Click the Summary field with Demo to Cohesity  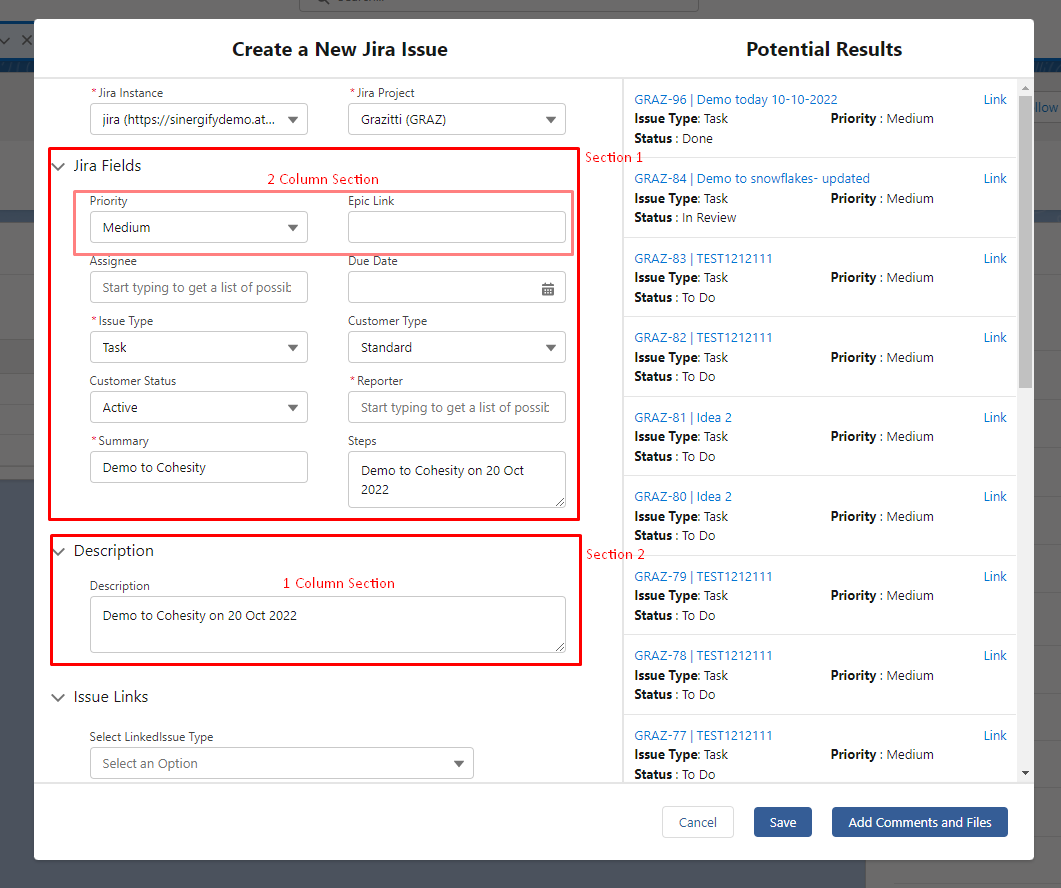pyautogui.click(x=199, y=467)
